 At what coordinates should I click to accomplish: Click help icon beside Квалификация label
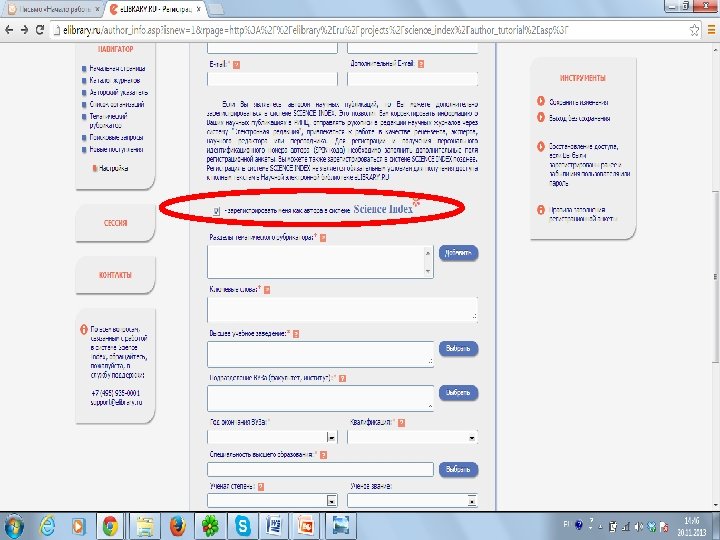pyautogui.click(x=401, y=422)
